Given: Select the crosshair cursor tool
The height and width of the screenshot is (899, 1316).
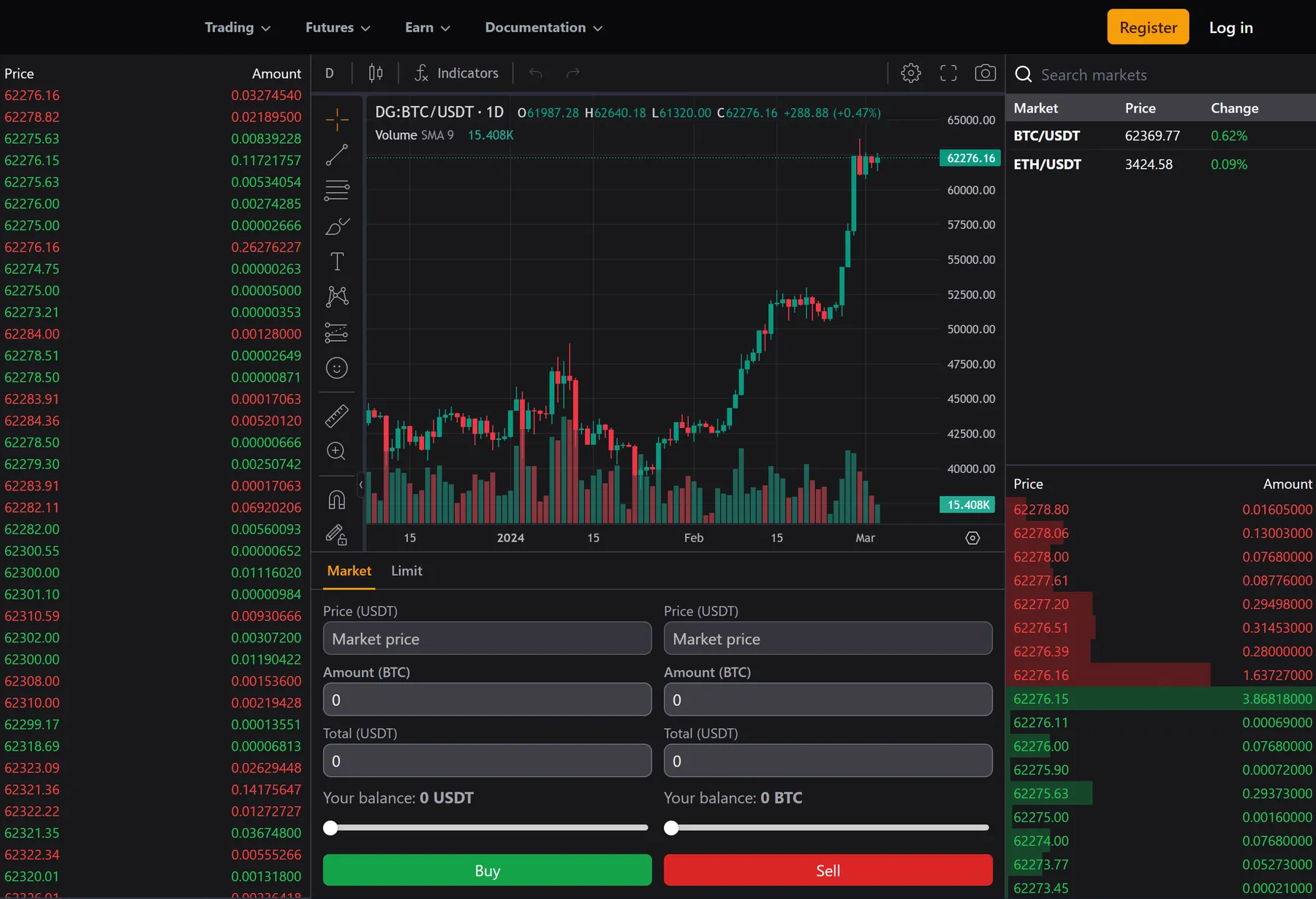Looking at the screenshot, I should pyautogui.click(x=337, y=119).
